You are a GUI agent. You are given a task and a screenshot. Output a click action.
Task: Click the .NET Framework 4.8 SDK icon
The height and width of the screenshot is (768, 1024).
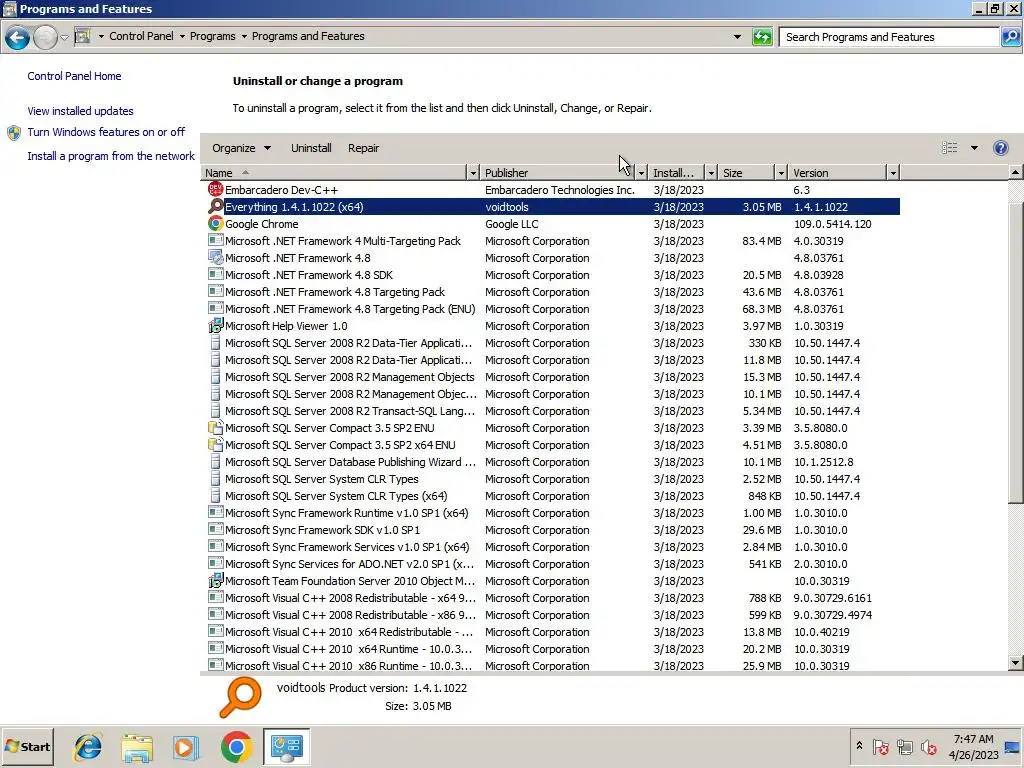(215, 274)
